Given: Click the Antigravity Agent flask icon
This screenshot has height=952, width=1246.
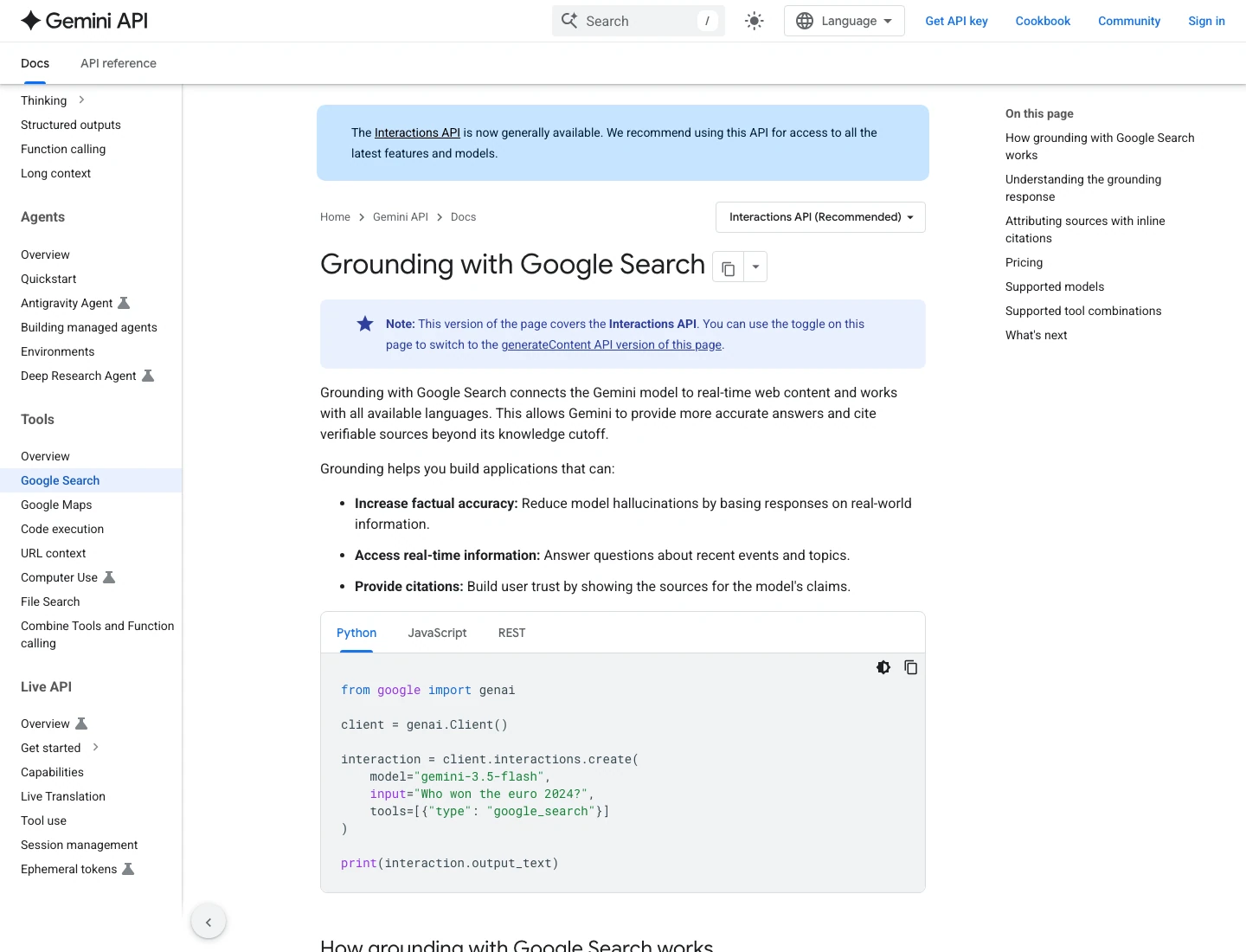Looking at the screenshot, I should (124, 303).
